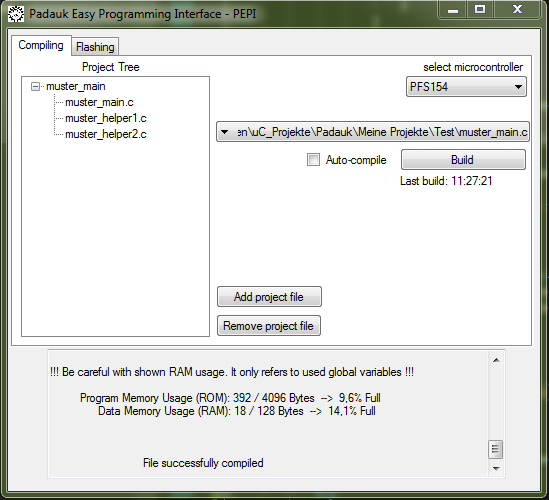Click the Program Memory Usage (ROM) line
This screenshot has width=549, height=500.
pos(230,398)
